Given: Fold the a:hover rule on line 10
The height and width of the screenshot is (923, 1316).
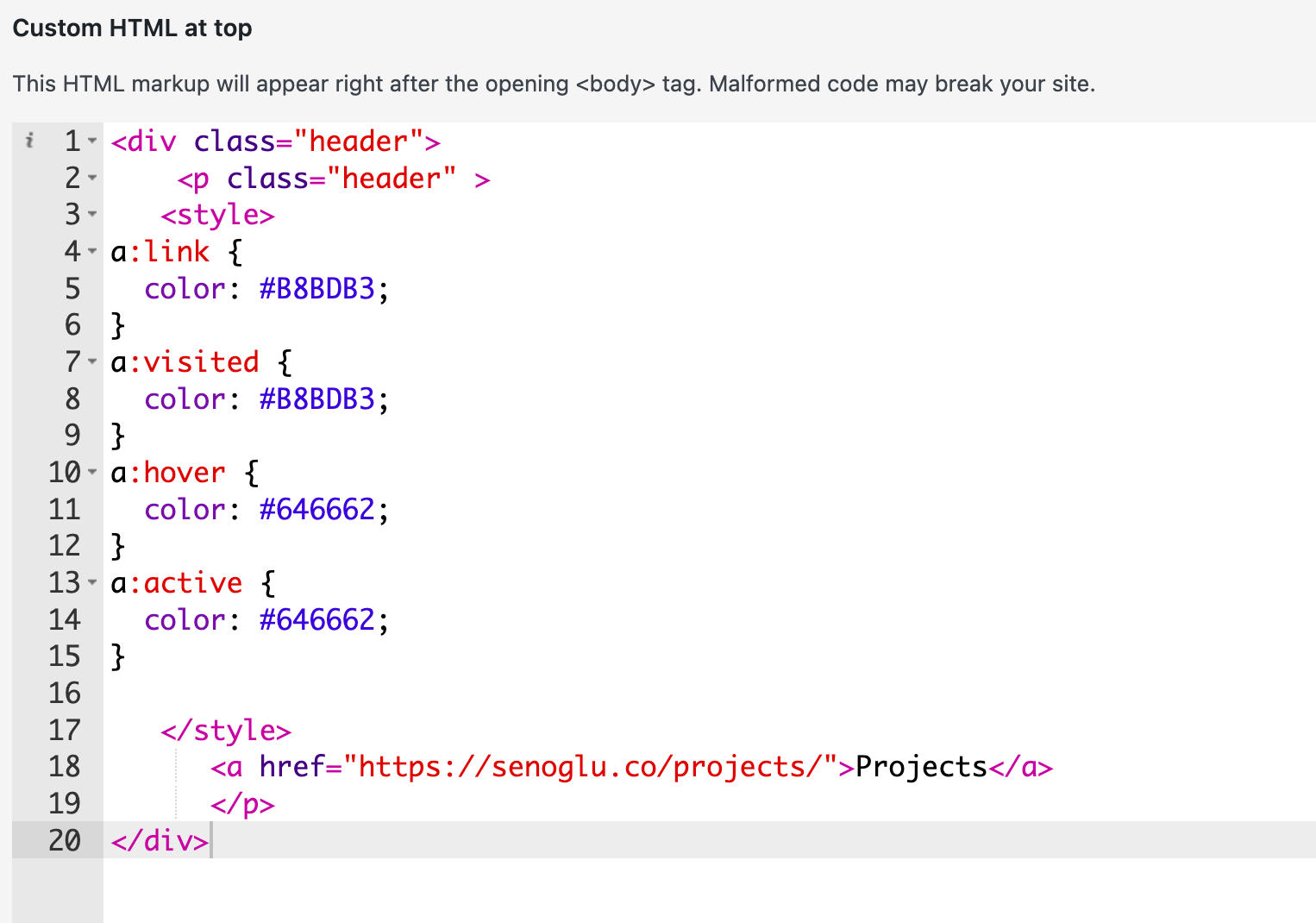Looking at the screenshot, I should 92,472.
